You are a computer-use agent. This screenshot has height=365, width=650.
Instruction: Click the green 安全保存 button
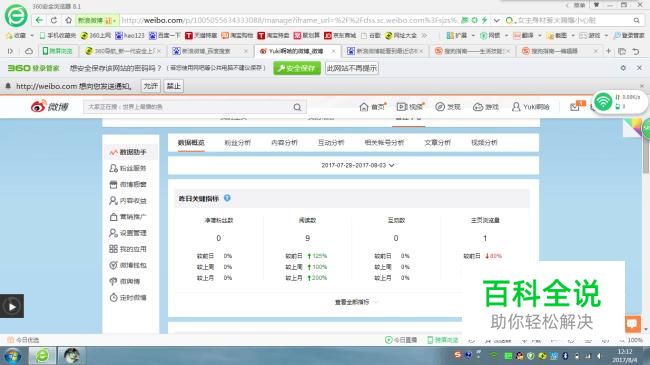297,68
